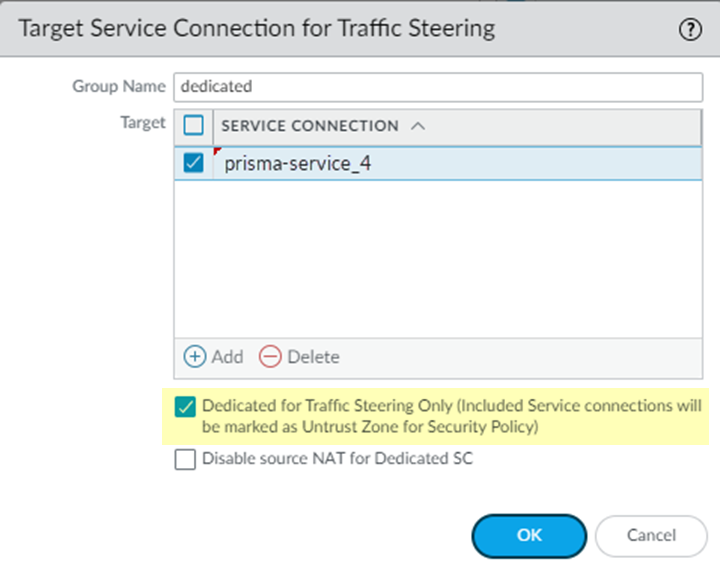This screenshot has width=720, height=577.
Task: Enable Disable source NAT for Dedicated SC
Action: [185, 460]
